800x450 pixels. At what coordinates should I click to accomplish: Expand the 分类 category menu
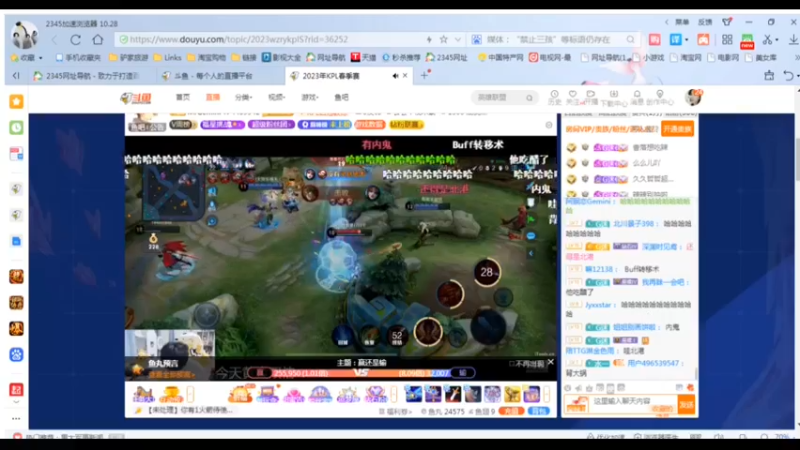pos(243,97)
